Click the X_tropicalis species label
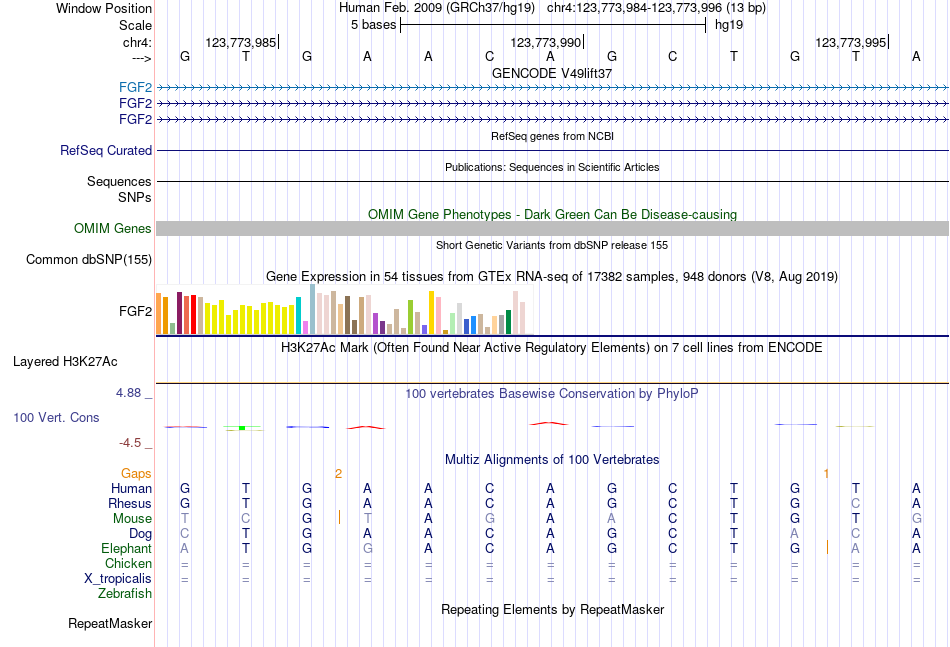 click(118, 579)
